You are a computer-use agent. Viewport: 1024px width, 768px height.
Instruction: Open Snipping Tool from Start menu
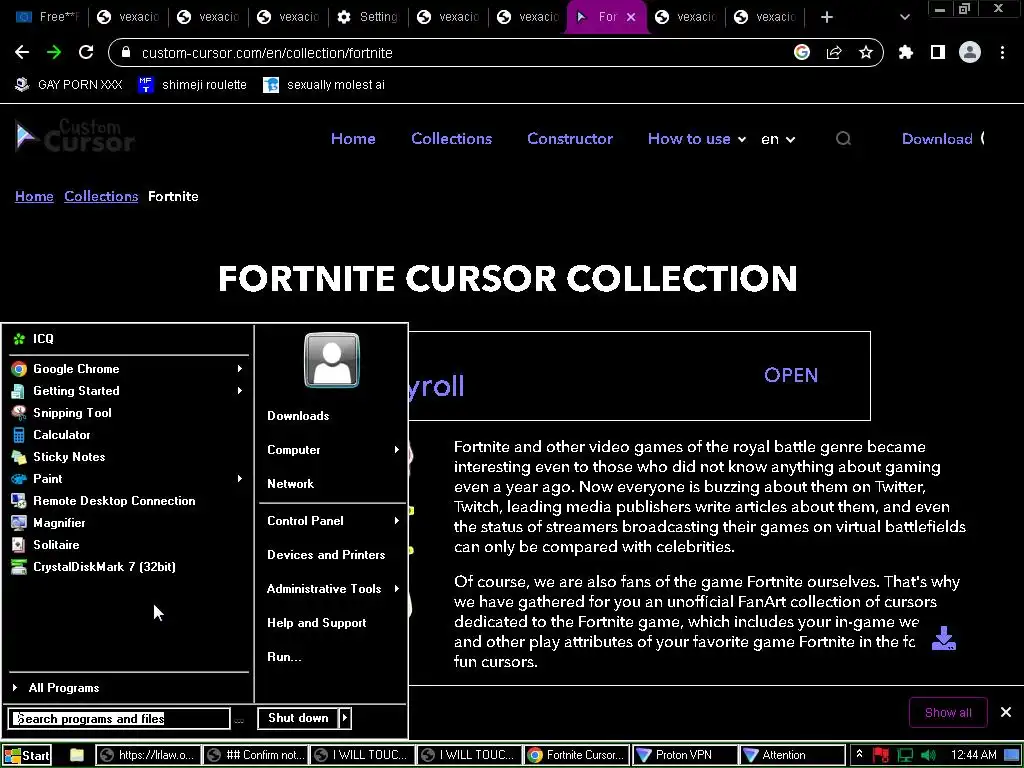click(129, 413)
